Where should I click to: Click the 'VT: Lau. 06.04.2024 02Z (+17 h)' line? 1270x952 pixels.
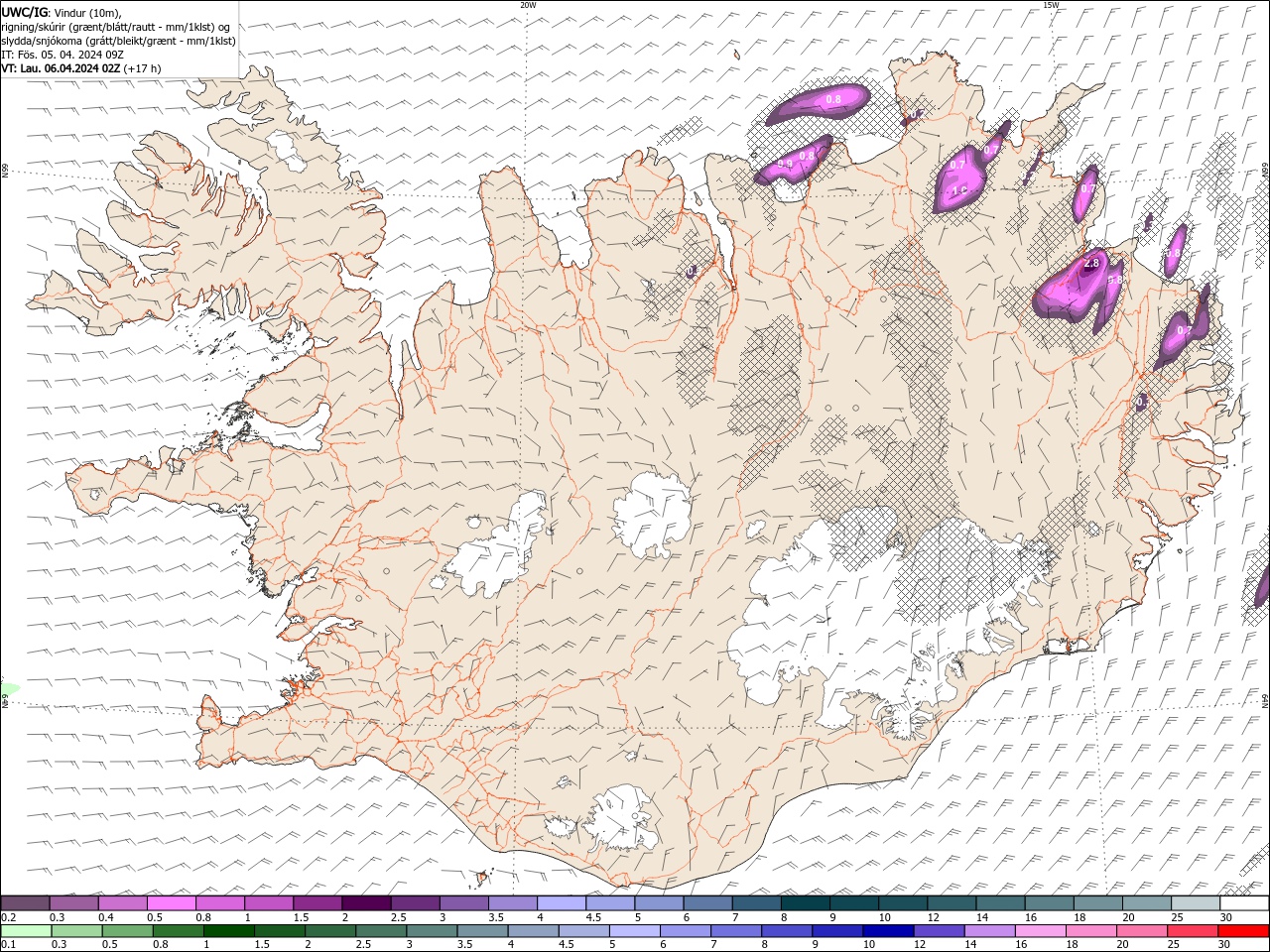click(x=80, y=68)
